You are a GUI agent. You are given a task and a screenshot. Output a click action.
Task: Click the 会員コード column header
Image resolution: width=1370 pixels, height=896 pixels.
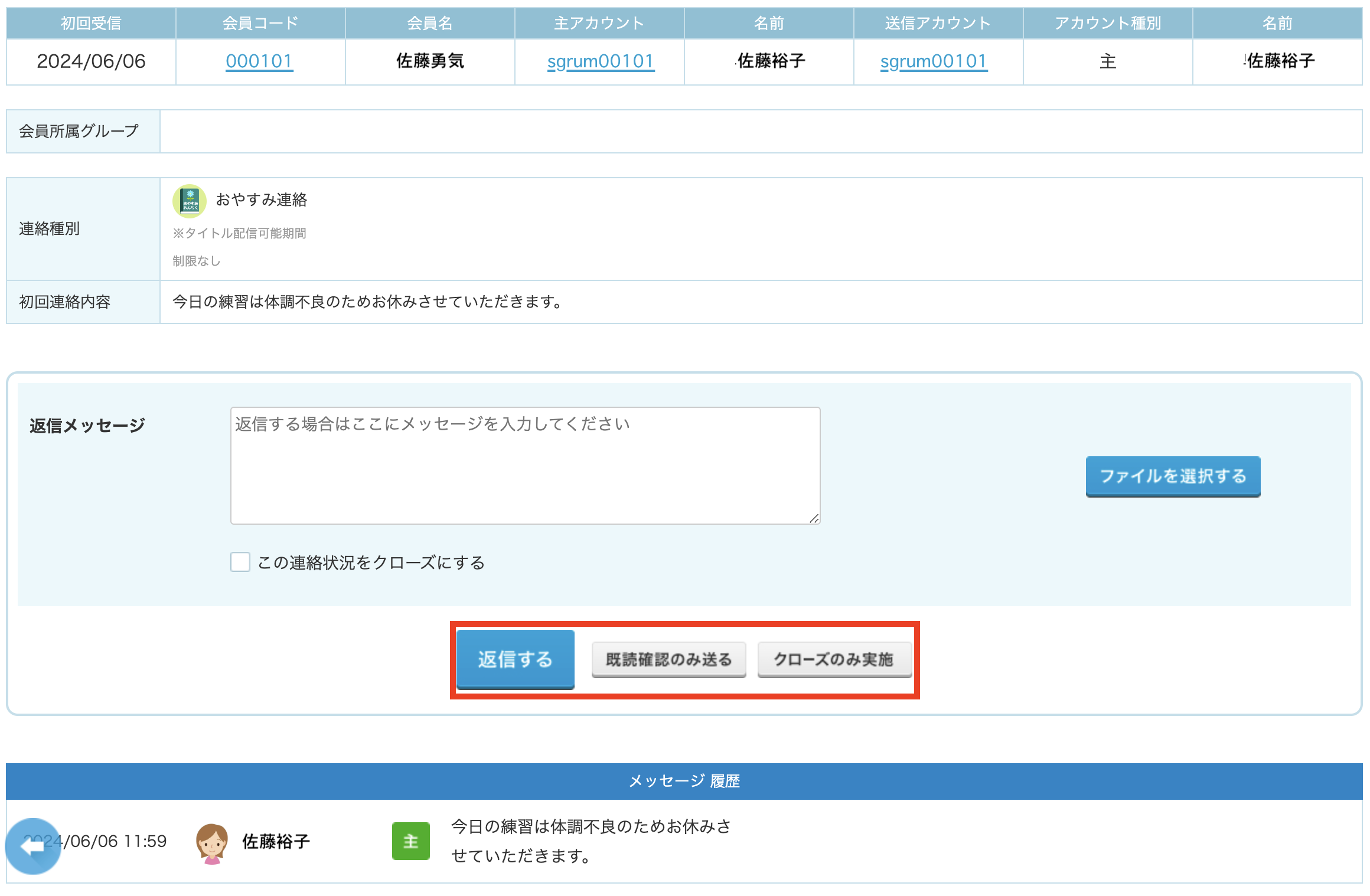[260, 24]
